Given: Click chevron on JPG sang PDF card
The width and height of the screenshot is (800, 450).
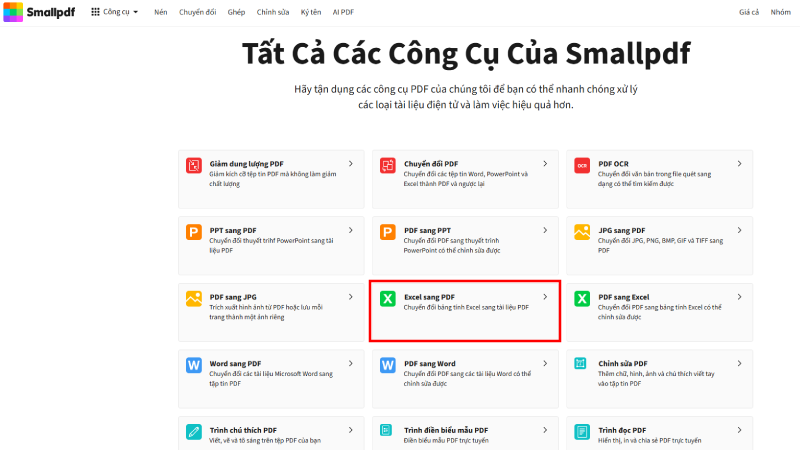Looking at the screenshot, I should click(x=740, y=230).
